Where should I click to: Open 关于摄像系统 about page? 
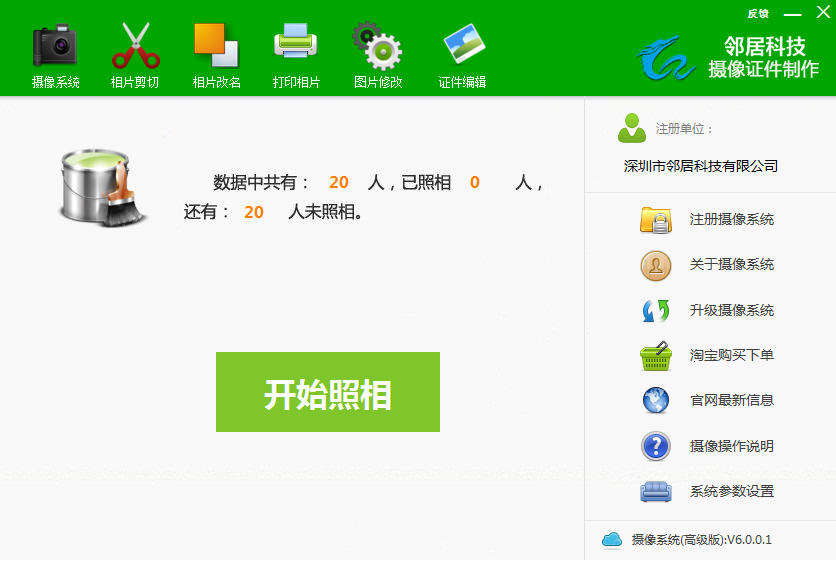coord(731,265)
